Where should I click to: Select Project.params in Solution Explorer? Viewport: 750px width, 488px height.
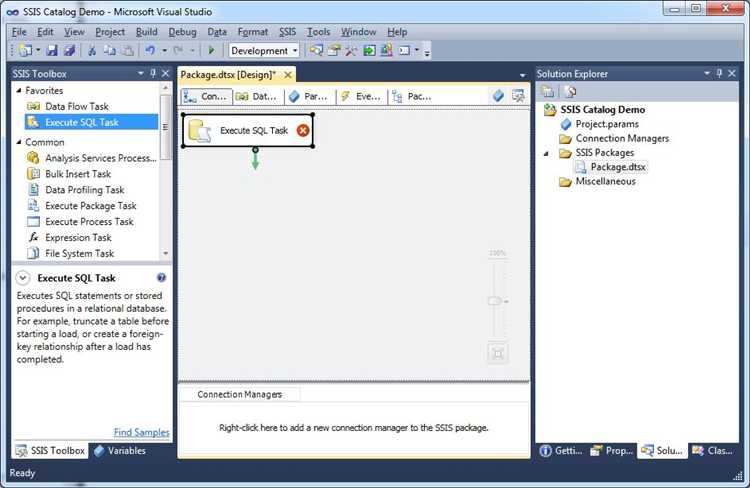point(607,124)
